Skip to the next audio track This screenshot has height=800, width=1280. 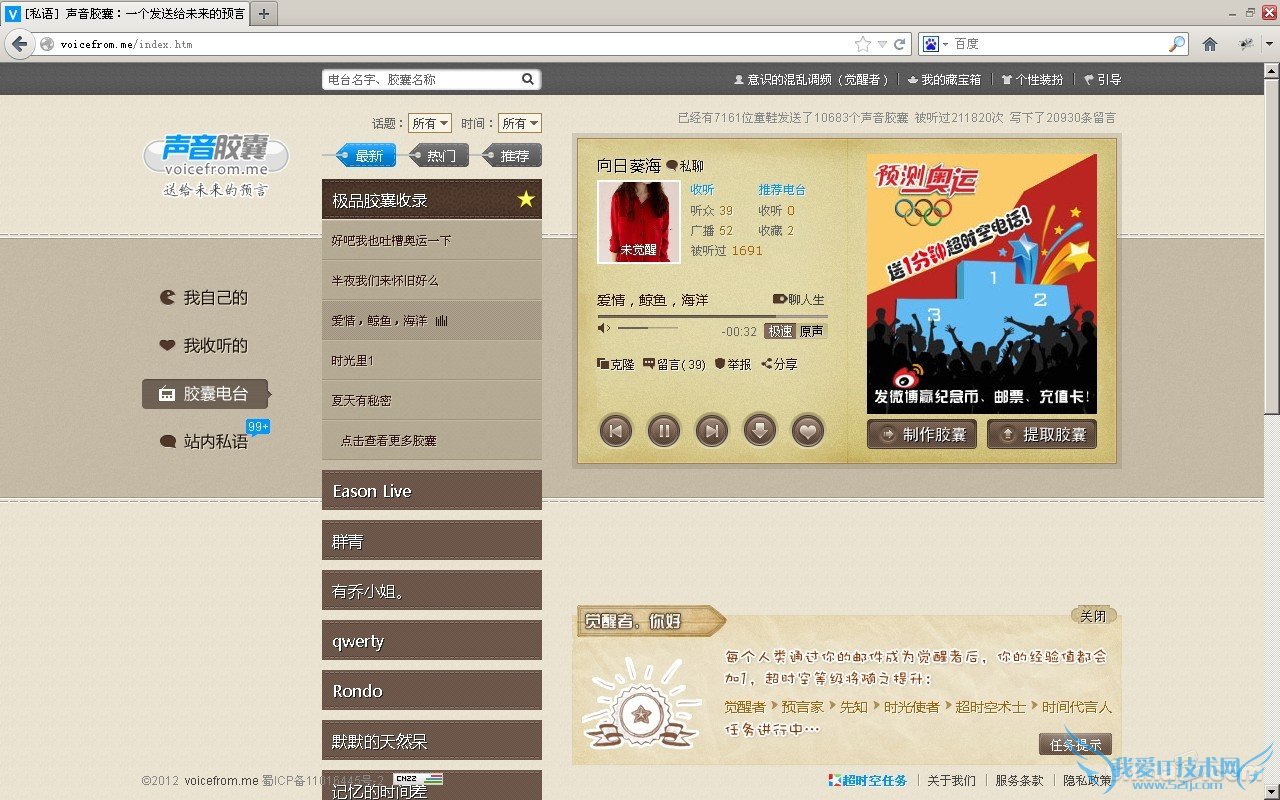[712, 430]
